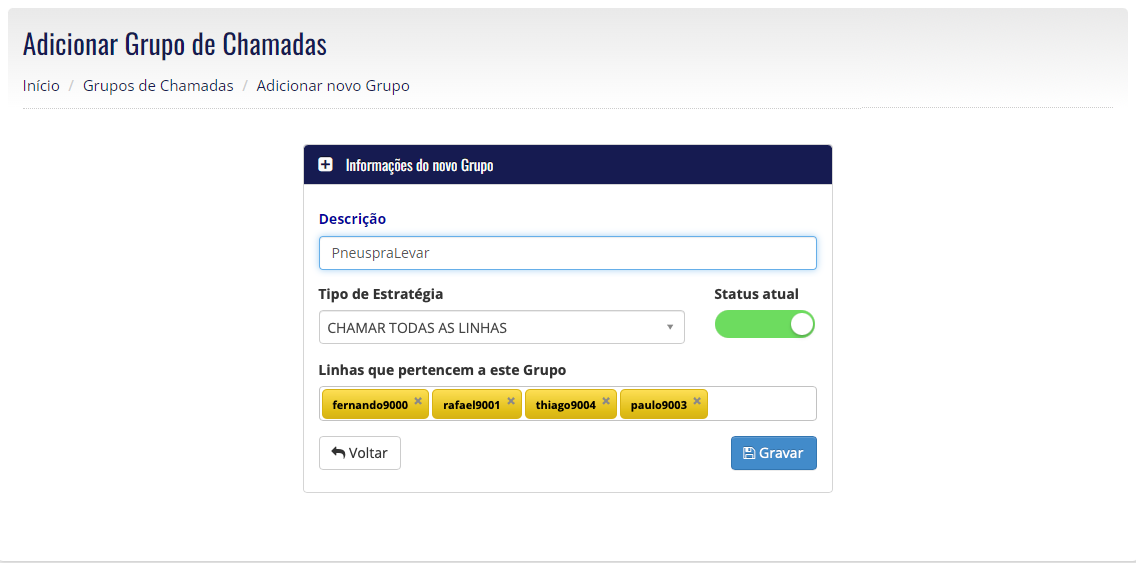1136x563 pixels.
Task: Remove the paulo9003 line tag
Action: 697,401
